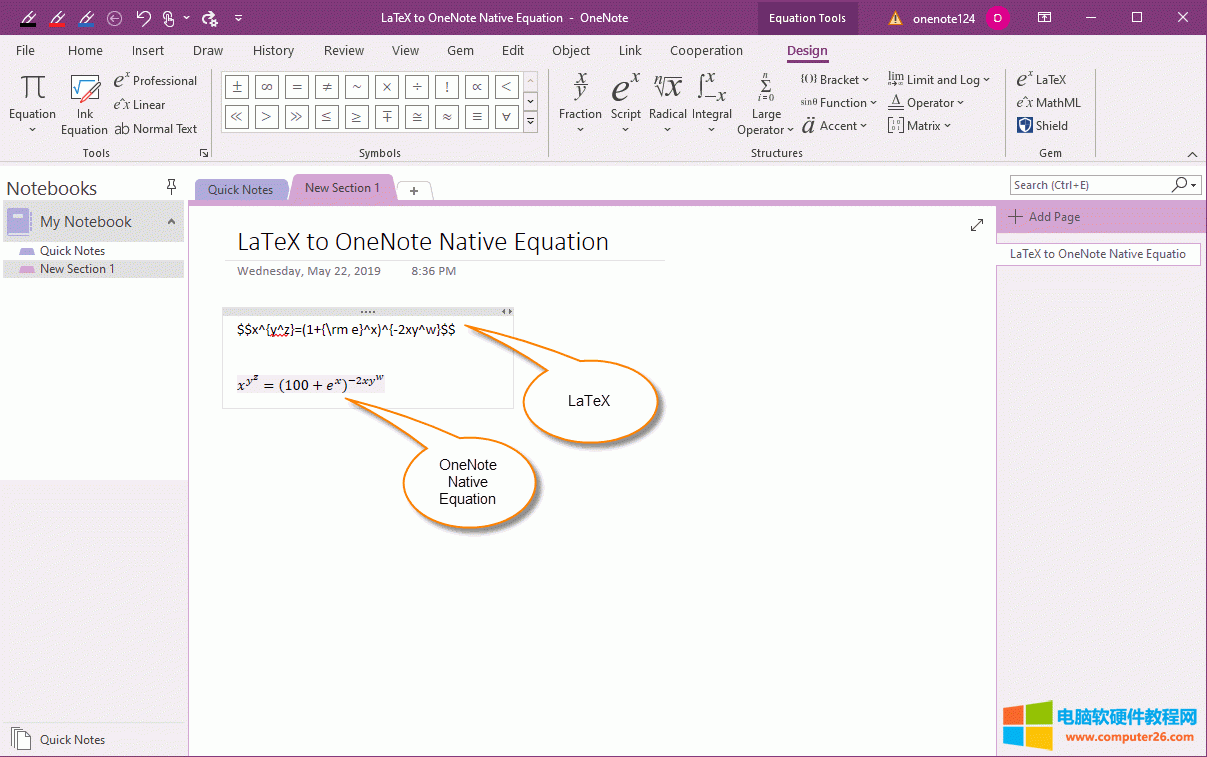Screen dimensions: 1207x757
Task: Insert the infinity symbol
Action: click(x=266, y=87)
